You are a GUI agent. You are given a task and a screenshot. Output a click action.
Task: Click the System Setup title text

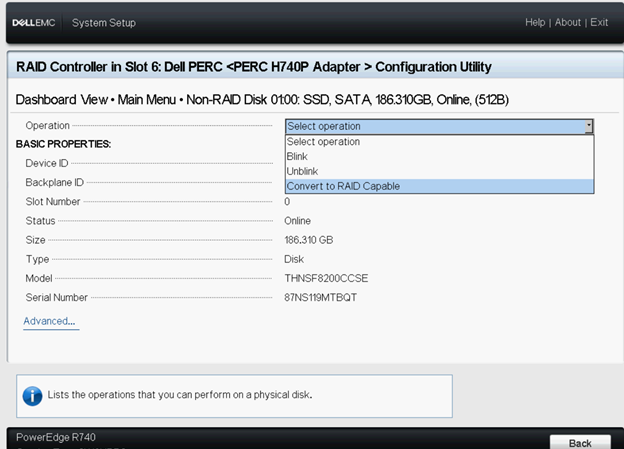(x=104, y=22)
